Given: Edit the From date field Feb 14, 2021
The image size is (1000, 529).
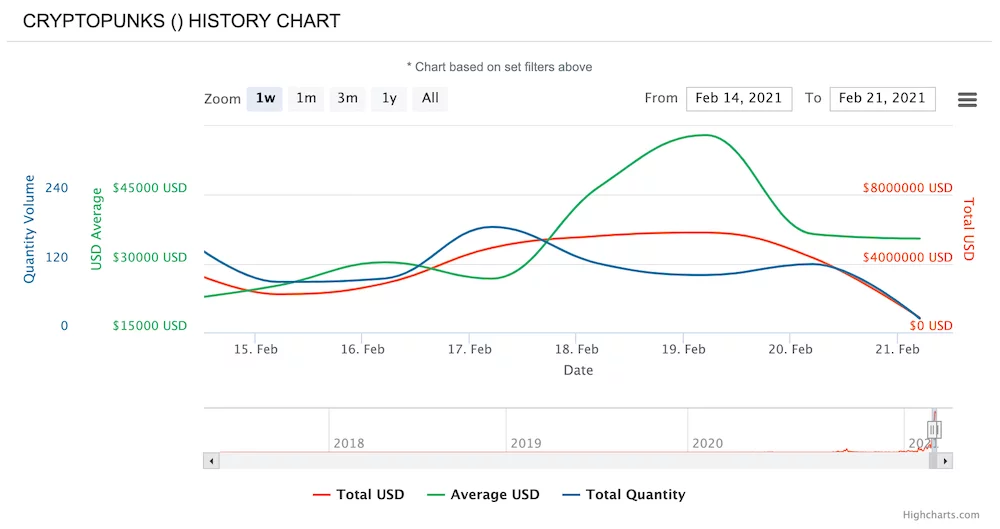Looking at the screenshot, I should coord(739,99).
